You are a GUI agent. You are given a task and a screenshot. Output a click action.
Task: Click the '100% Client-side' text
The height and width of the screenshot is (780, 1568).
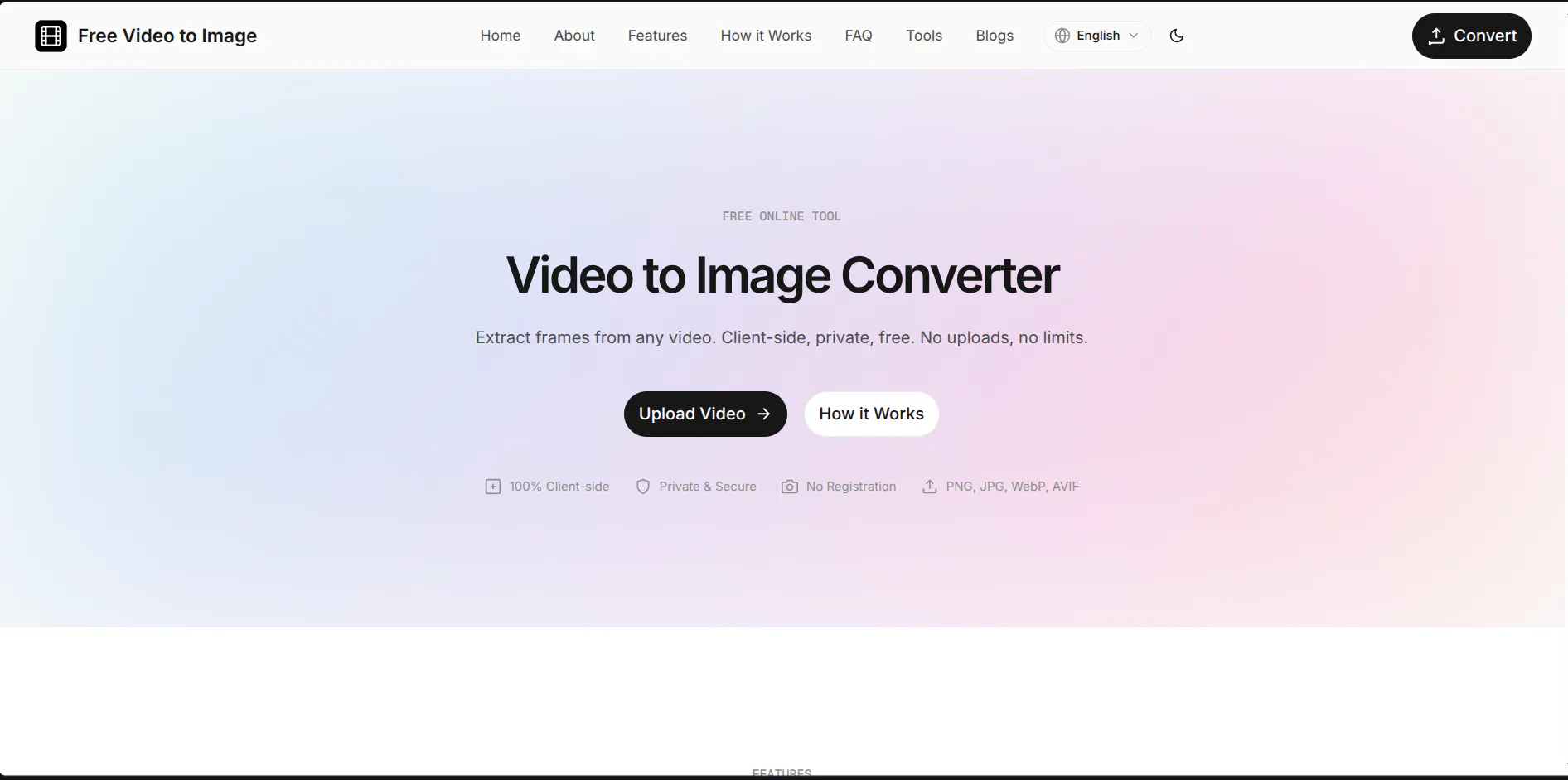559,487
